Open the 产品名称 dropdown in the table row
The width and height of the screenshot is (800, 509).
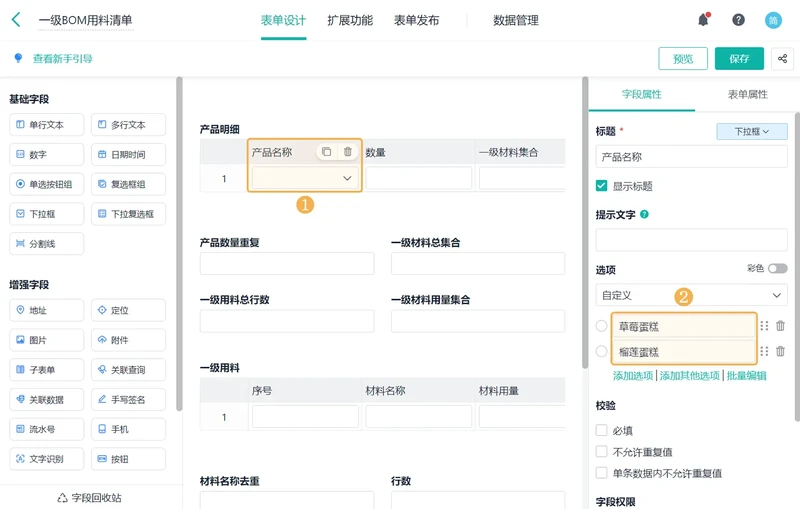point(305,178)
